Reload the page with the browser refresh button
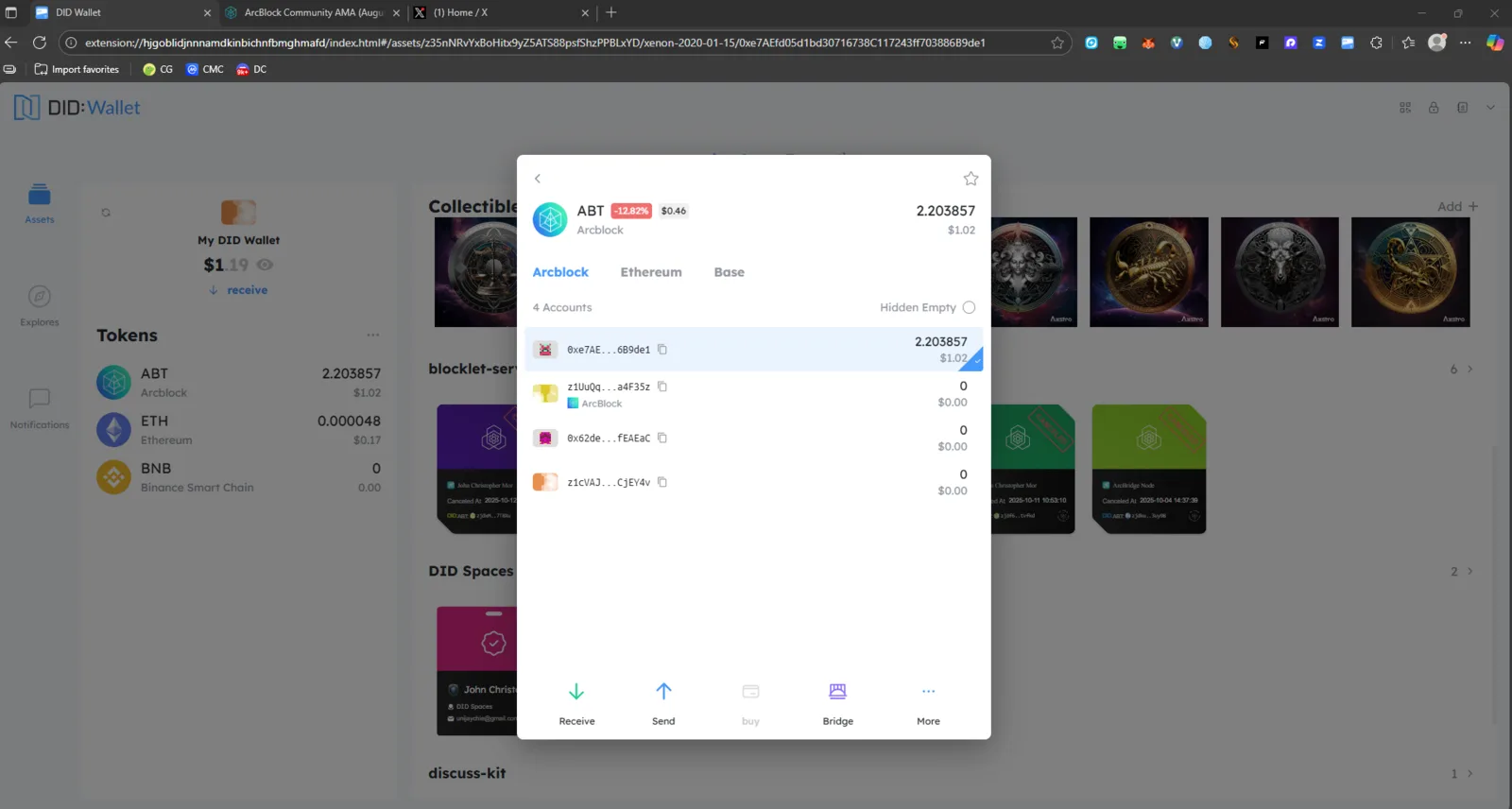The image size is (1512, 809). [x=40, y=43]
